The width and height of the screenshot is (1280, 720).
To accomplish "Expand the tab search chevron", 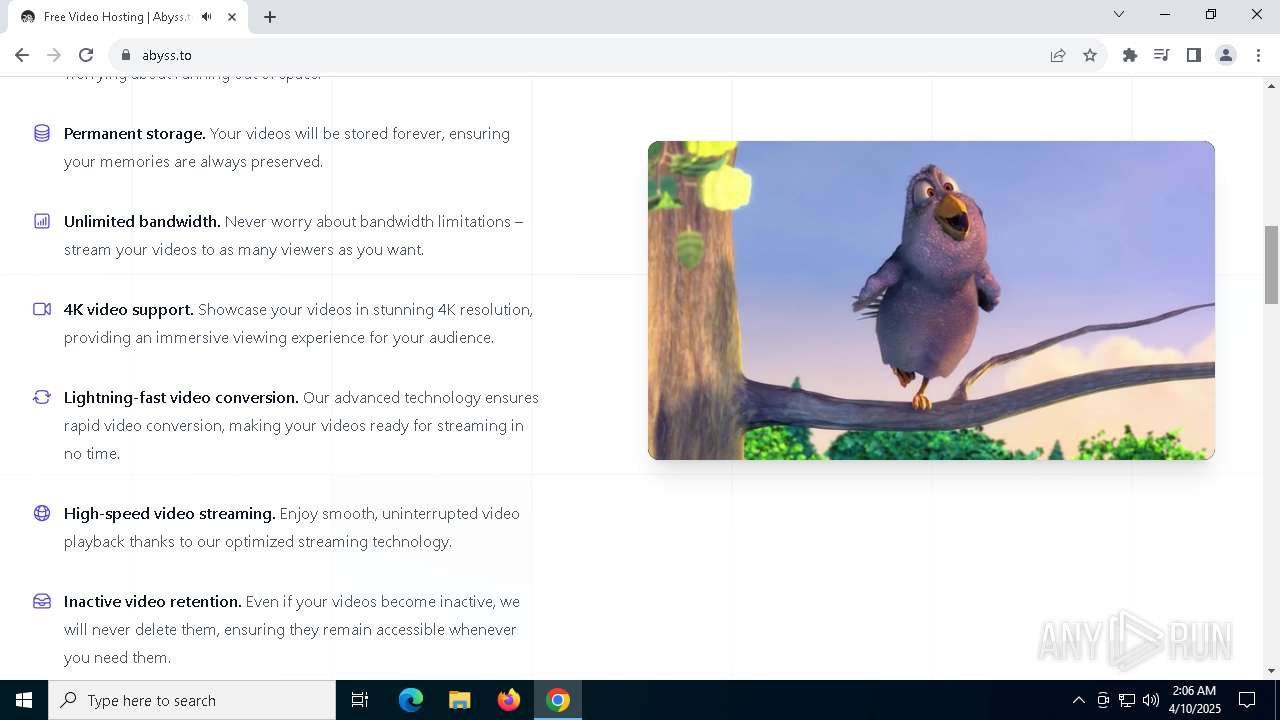I will (1119, 14).
